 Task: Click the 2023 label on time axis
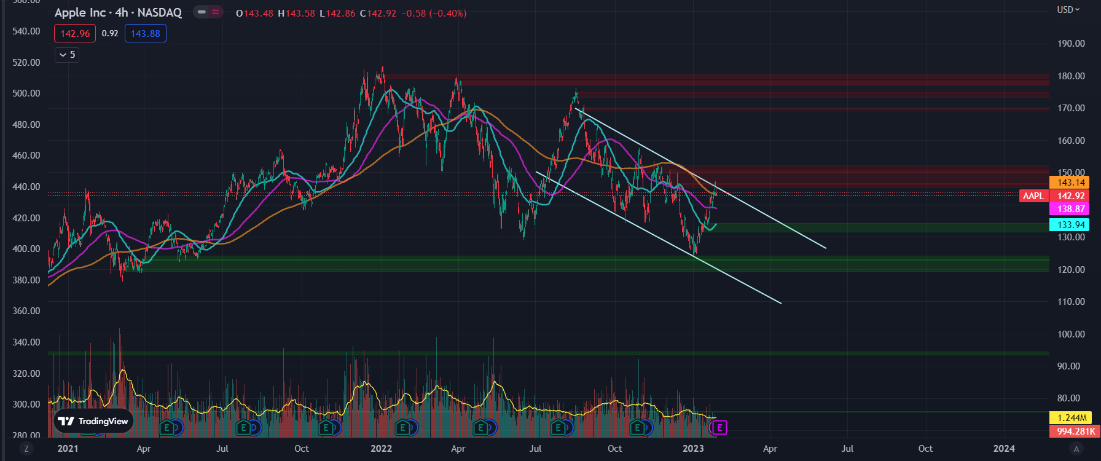tap(692, 448)
